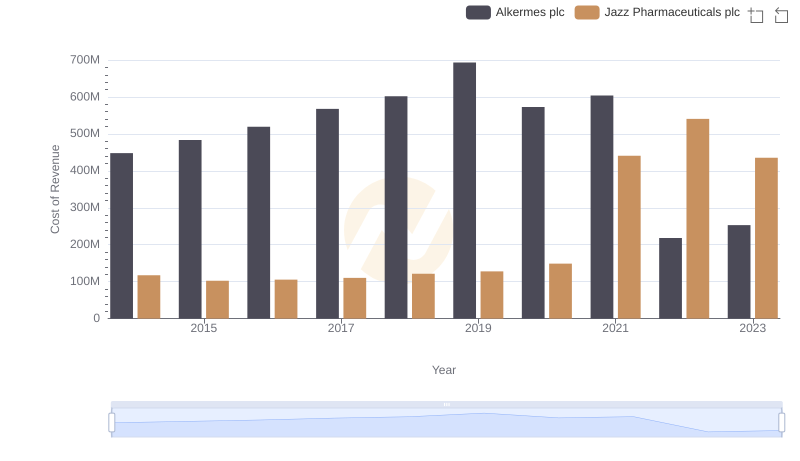Click the Jazz Pharmaceuticals bar for 2015
Viewport: 800px width, 461px height.
click(x=217, y=300)
